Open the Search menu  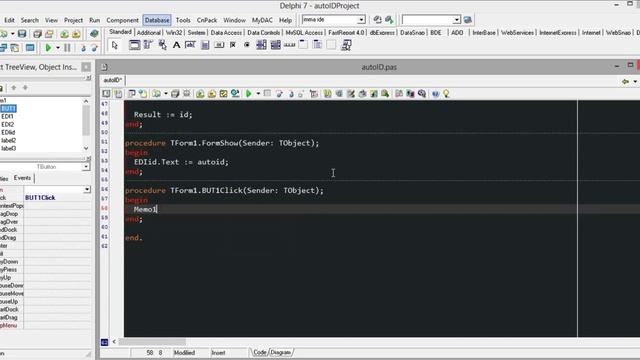pyautogui.click(x=30, y=20)
